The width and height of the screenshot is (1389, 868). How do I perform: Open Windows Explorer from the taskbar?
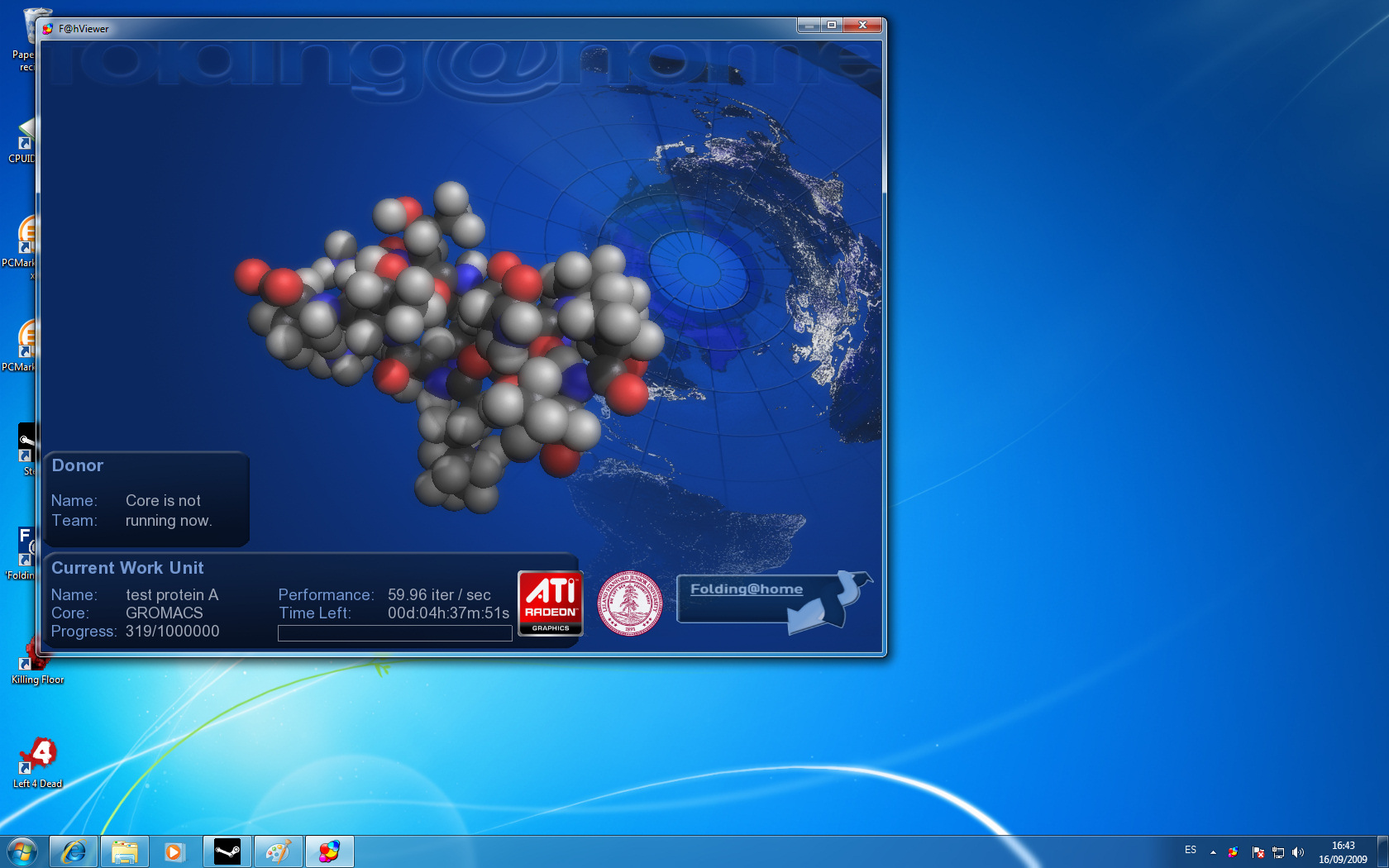(125, 851)
